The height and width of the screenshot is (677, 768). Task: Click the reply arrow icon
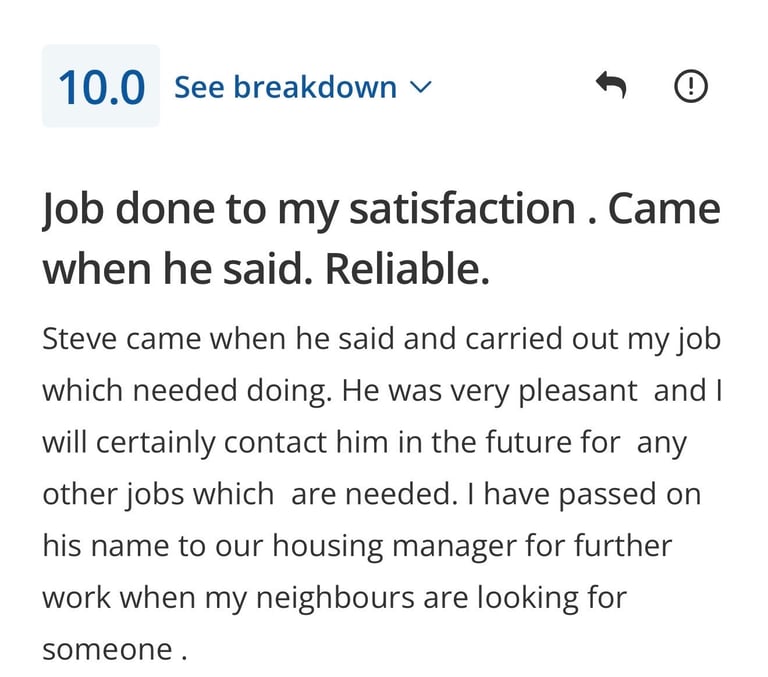610,87
